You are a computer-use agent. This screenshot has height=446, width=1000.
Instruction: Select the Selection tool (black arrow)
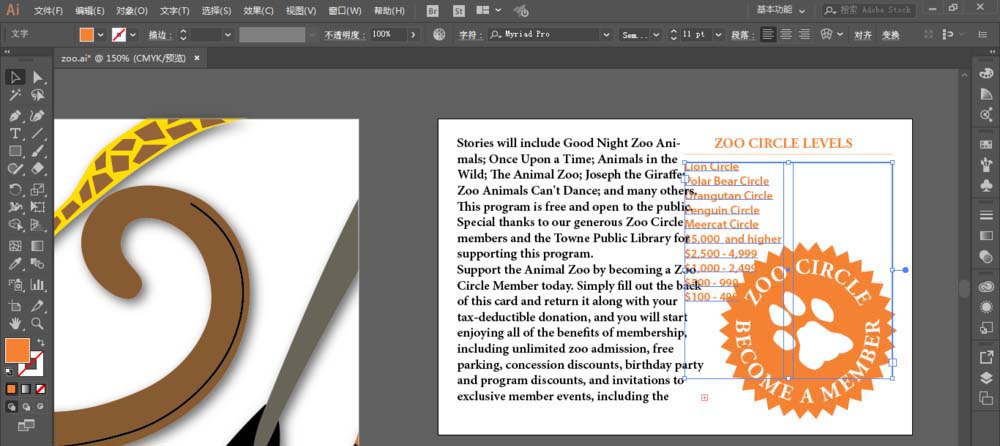tap(15, 77)
